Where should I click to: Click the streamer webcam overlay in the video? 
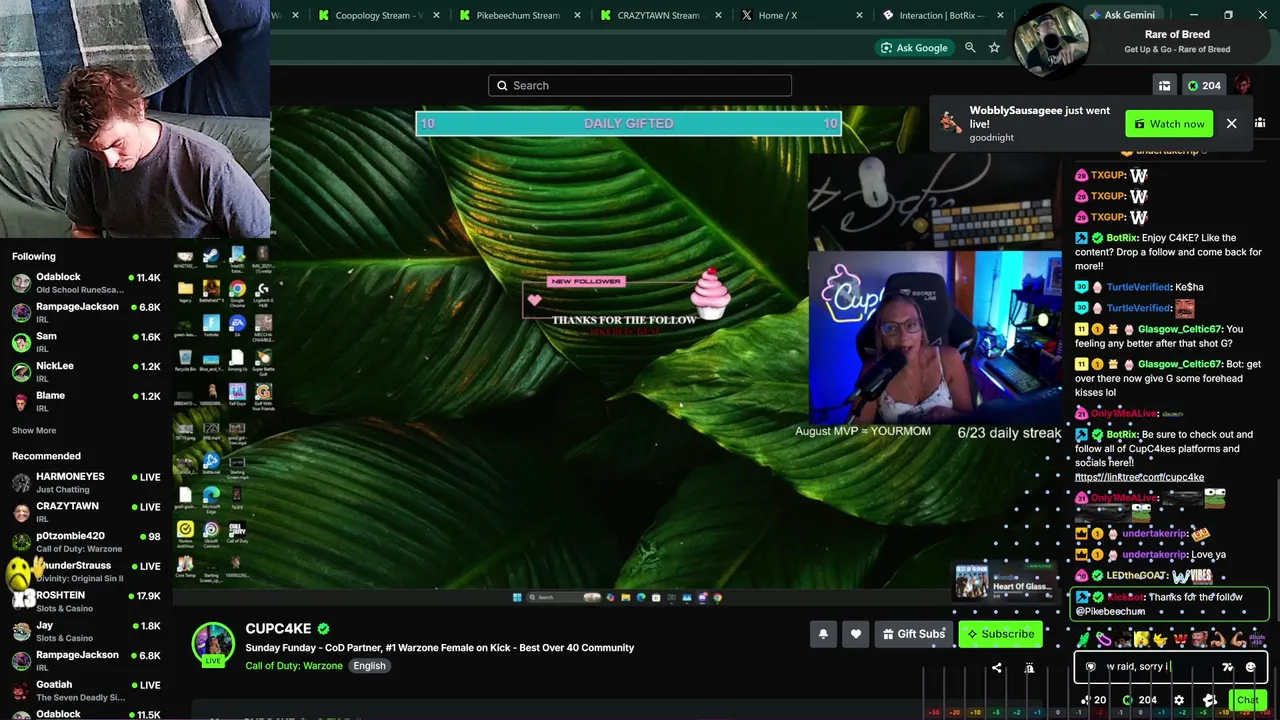tap(935, 336)
